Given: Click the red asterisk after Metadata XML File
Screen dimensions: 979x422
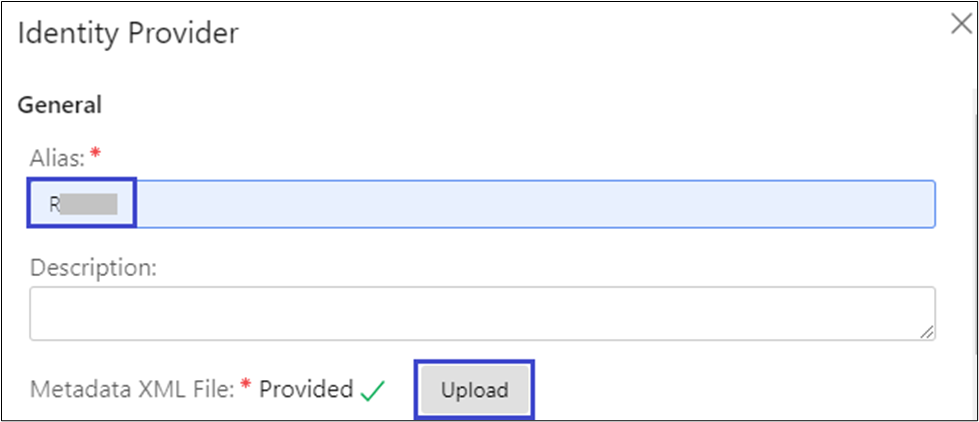Looking at the screenshot, I should [245, 389].
